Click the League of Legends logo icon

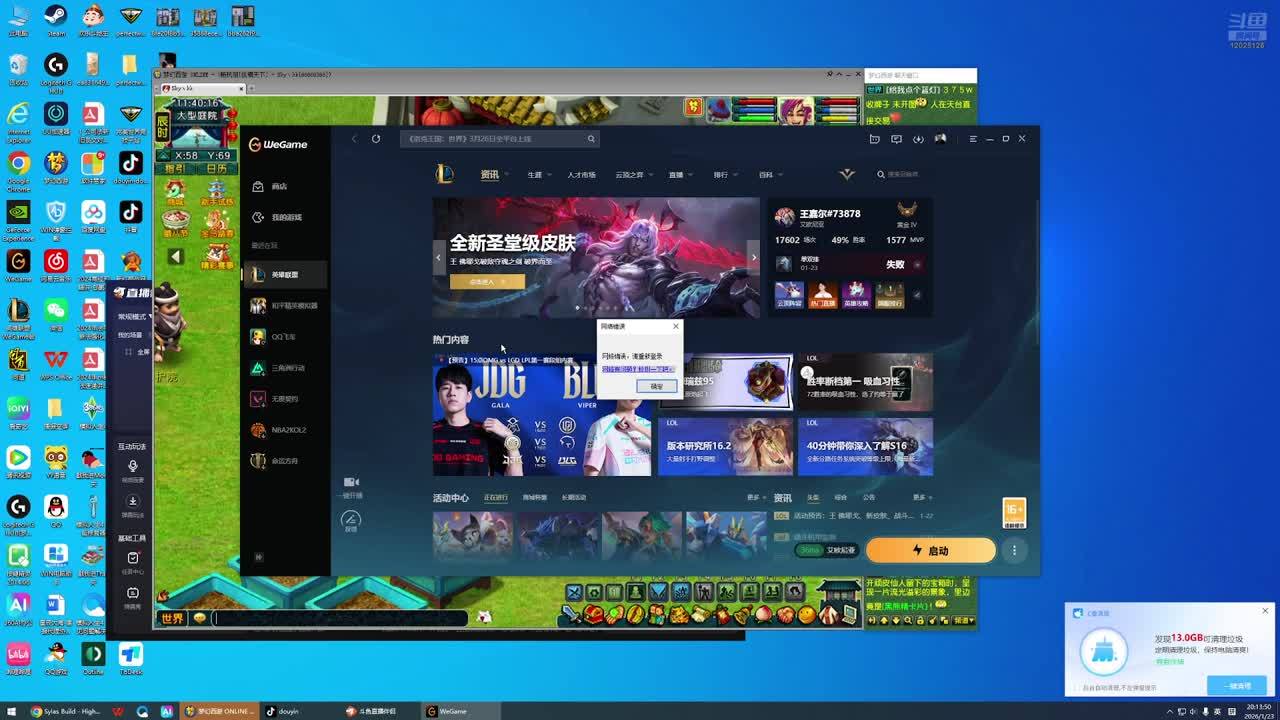pyautogui.click(x=445, y=175)
